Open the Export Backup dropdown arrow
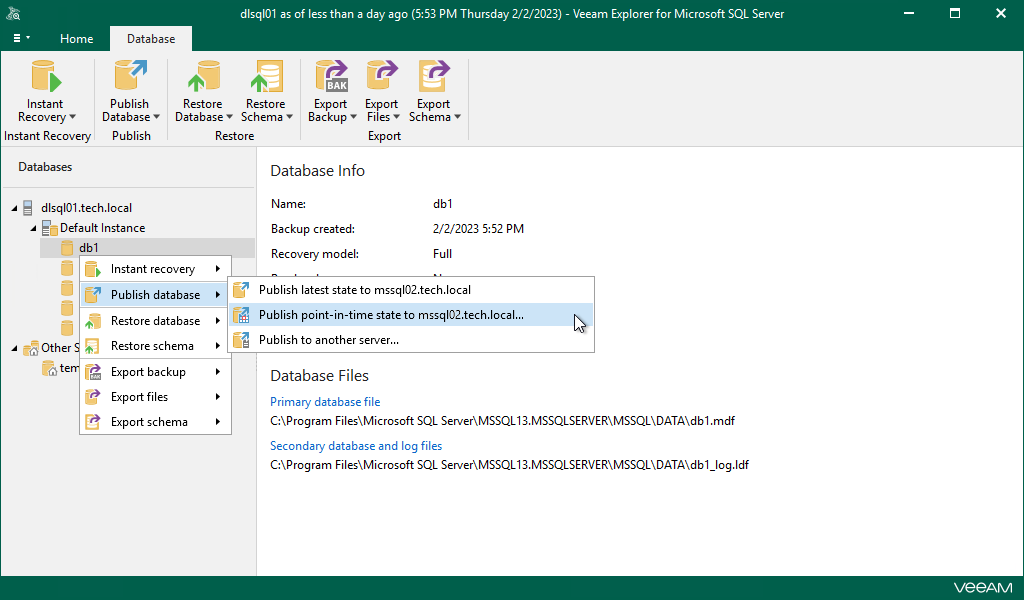This screenshot has width=1024, height=600. (353, 118)
